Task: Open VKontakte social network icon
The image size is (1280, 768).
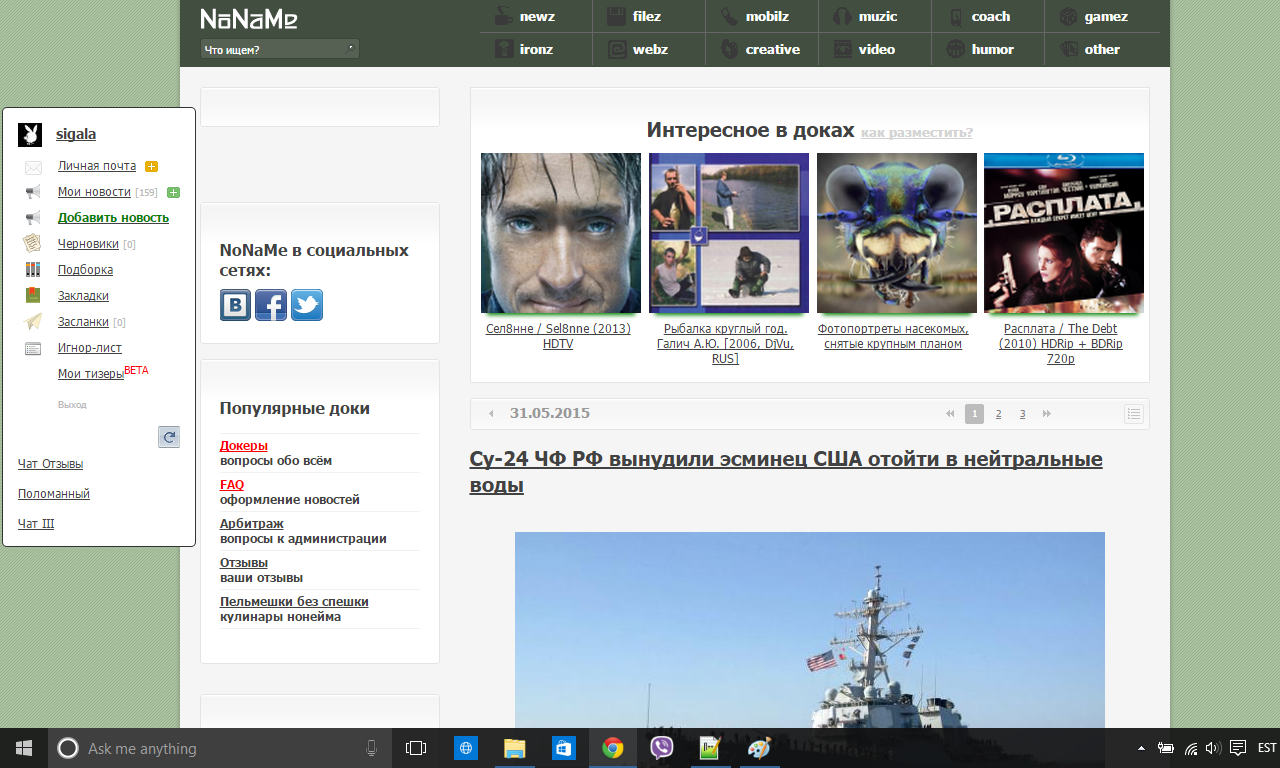Action: click(236, 305)
